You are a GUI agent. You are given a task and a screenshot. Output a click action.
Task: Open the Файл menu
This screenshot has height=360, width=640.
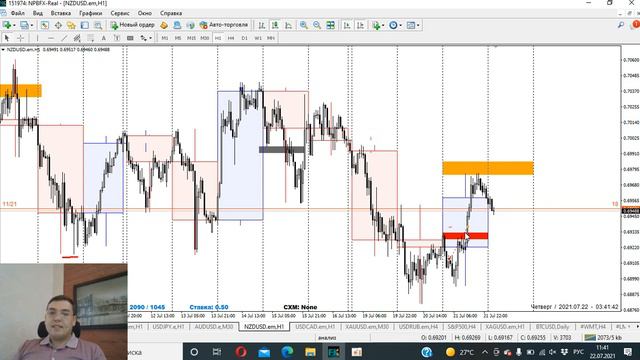click(18, 13)
